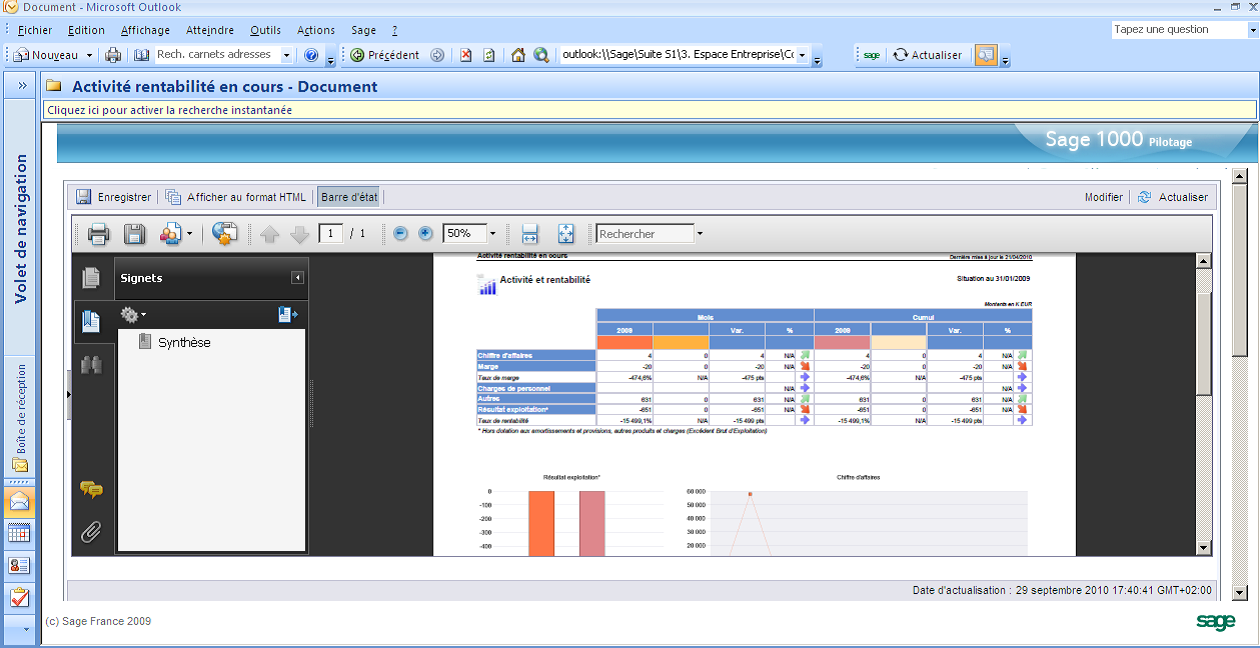Expand the address bar dropdown arrow
1260x648 pixels.
(x=804, y=55)
